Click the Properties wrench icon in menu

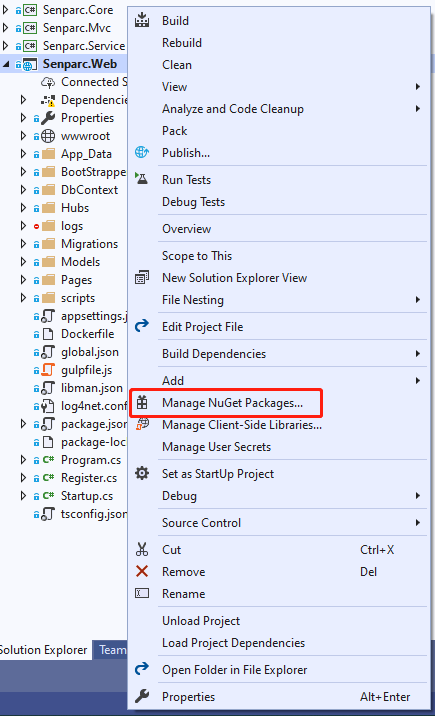[142, 696]
